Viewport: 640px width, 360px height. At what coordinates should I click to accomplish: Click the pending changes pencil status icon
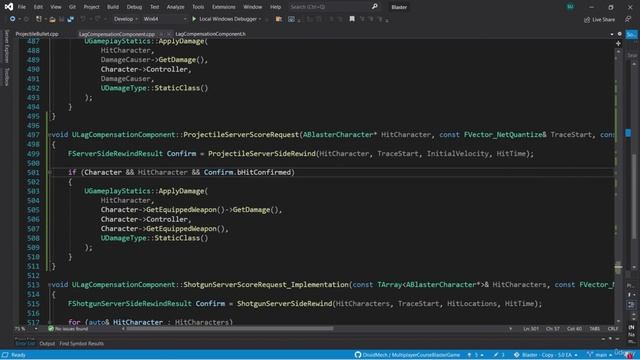[499, 355]
